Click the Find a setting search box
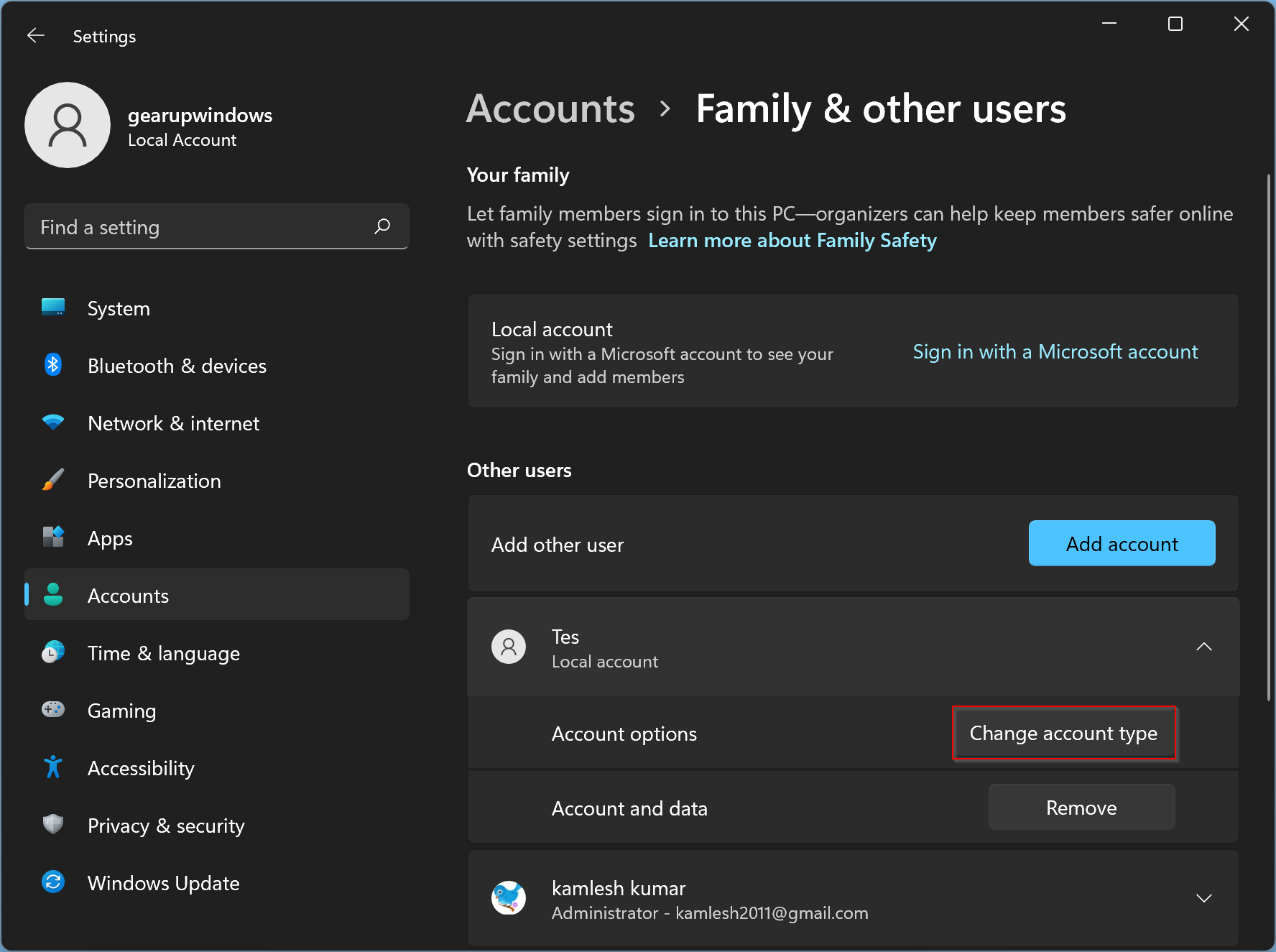The image size is (1276, 952). (217, 226)
